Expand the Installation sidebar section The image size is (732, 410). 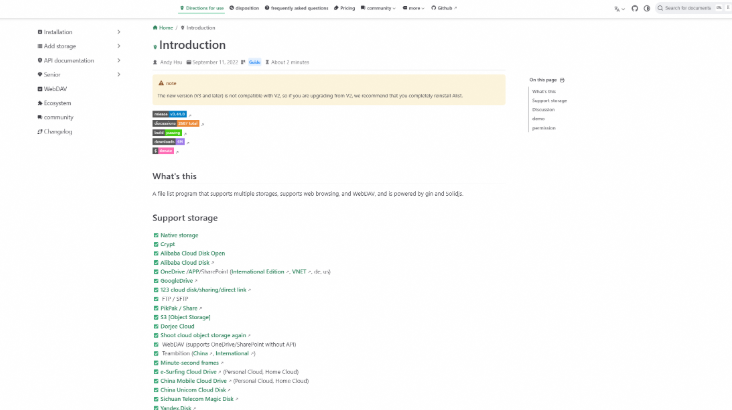click(x=118, y=32)
